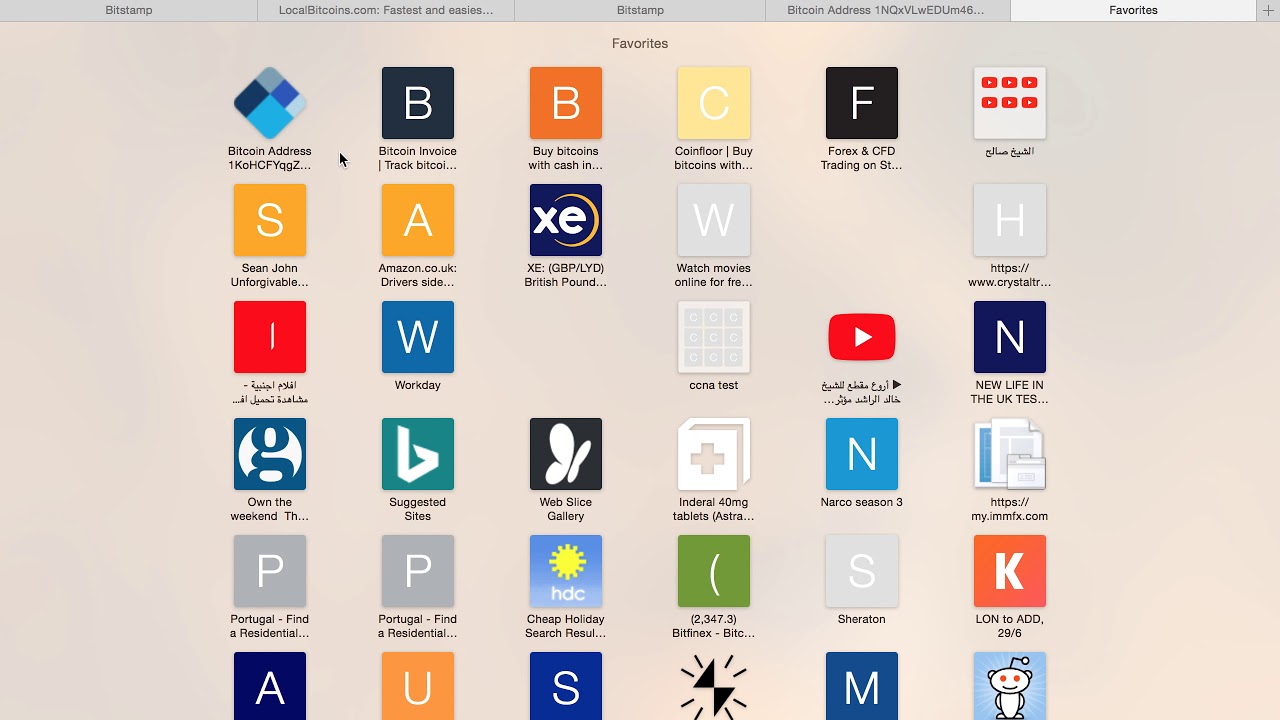
Task: Open the Coinfloor favorite icon
Action: 714,103
